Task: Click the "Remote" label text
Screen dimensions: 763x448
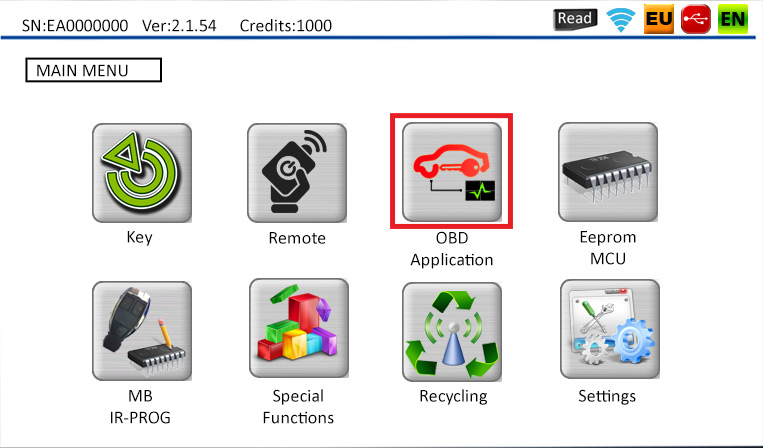Action: pyautogui.click(x=297, y=238)
